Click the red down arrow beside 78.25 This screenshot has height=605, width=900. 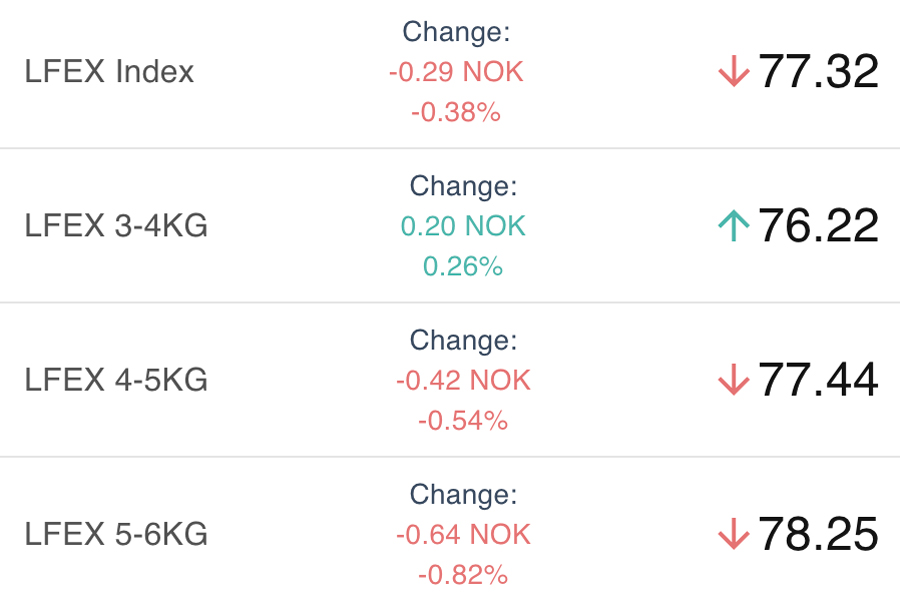click(733, 534)
